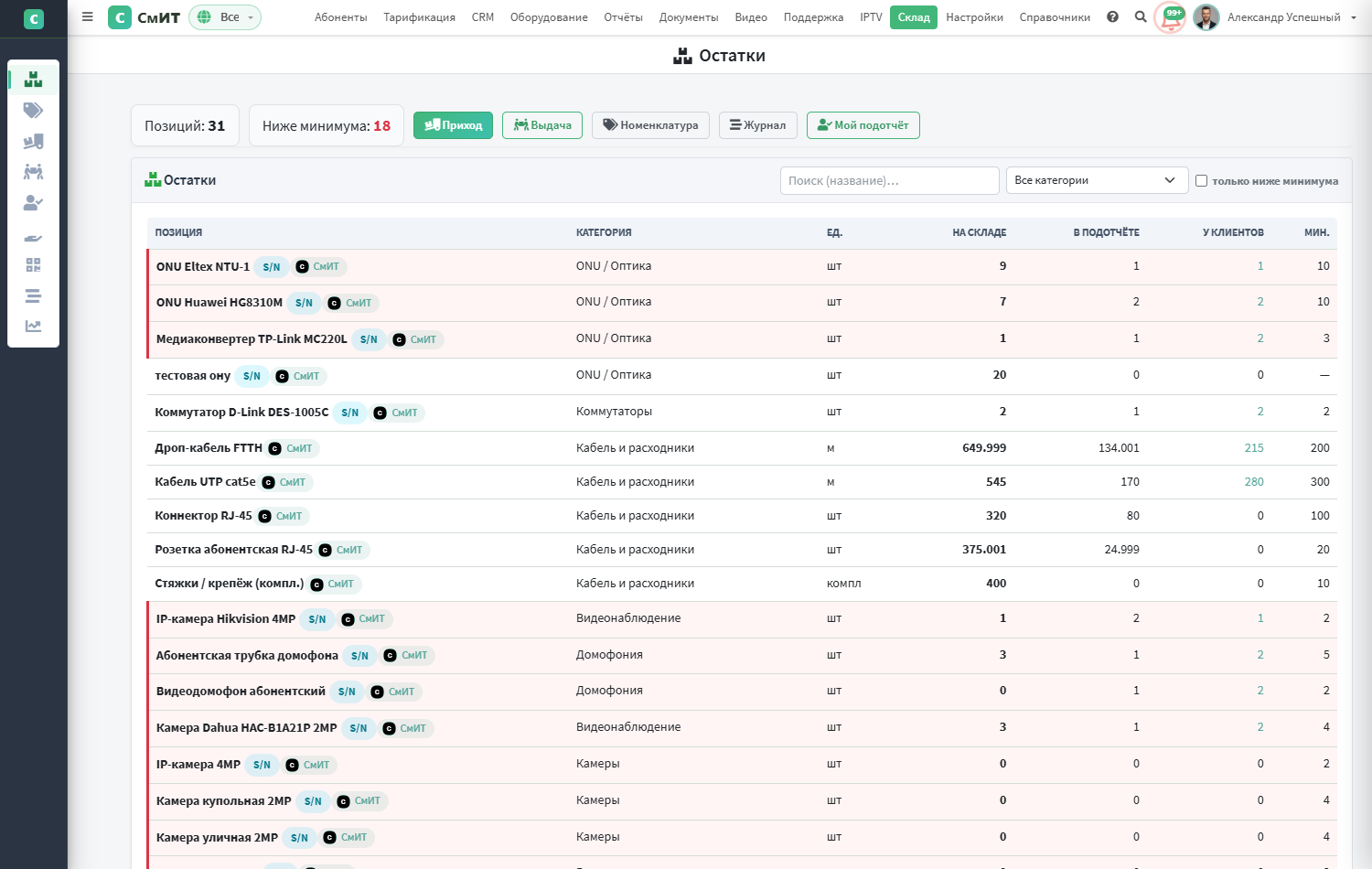Open the Настройки menu

[975, 17]
